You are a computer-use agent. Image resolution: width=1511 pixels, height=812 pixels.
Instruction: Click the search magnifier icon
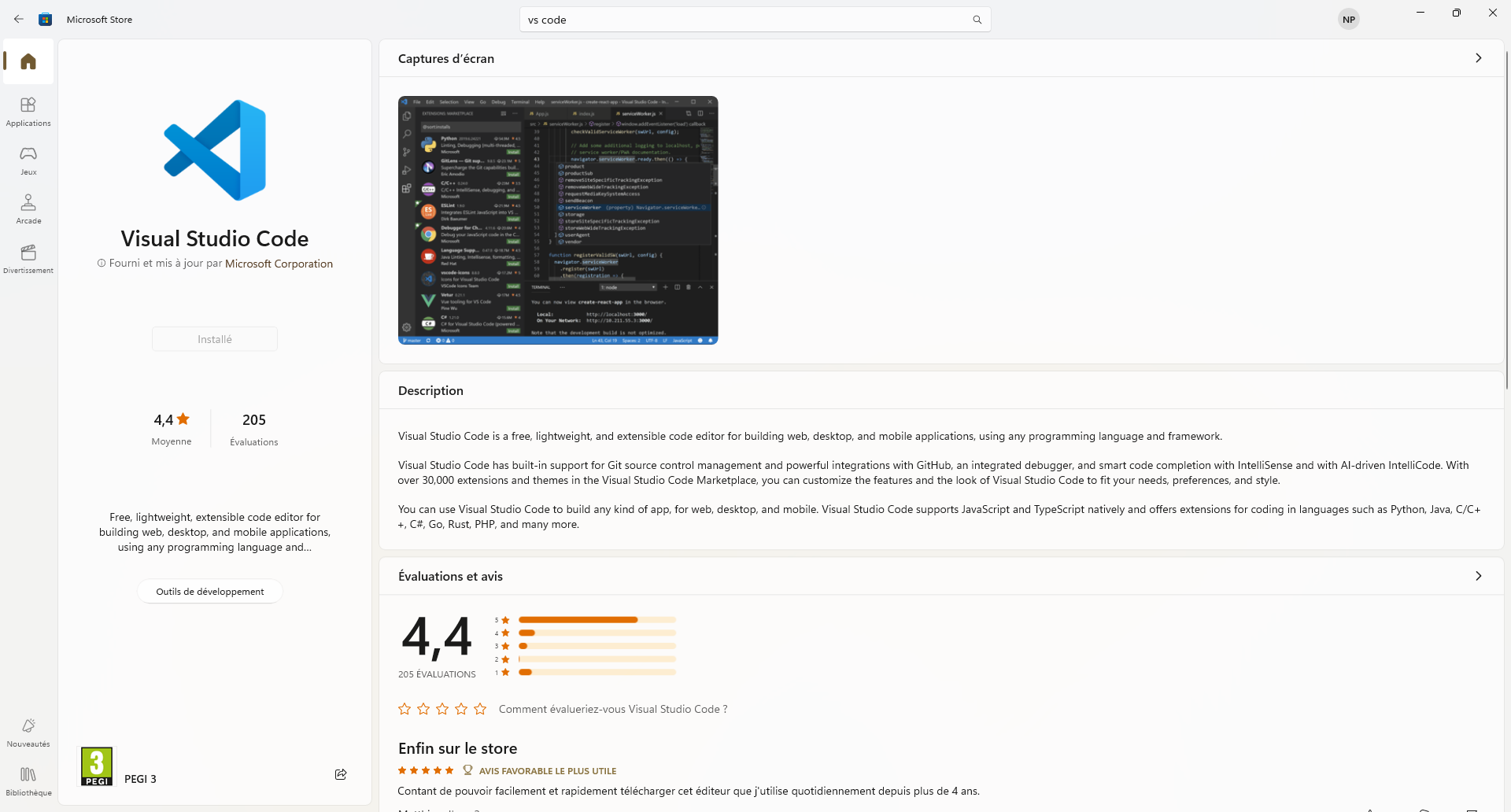point(977,20)
